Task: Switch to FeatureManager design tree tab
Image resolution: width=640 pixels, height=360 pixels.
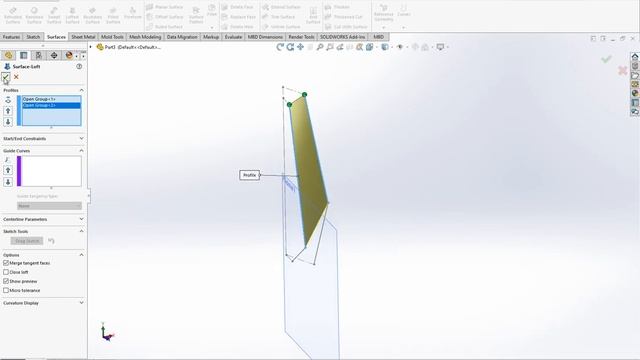Action: point(9,55)
